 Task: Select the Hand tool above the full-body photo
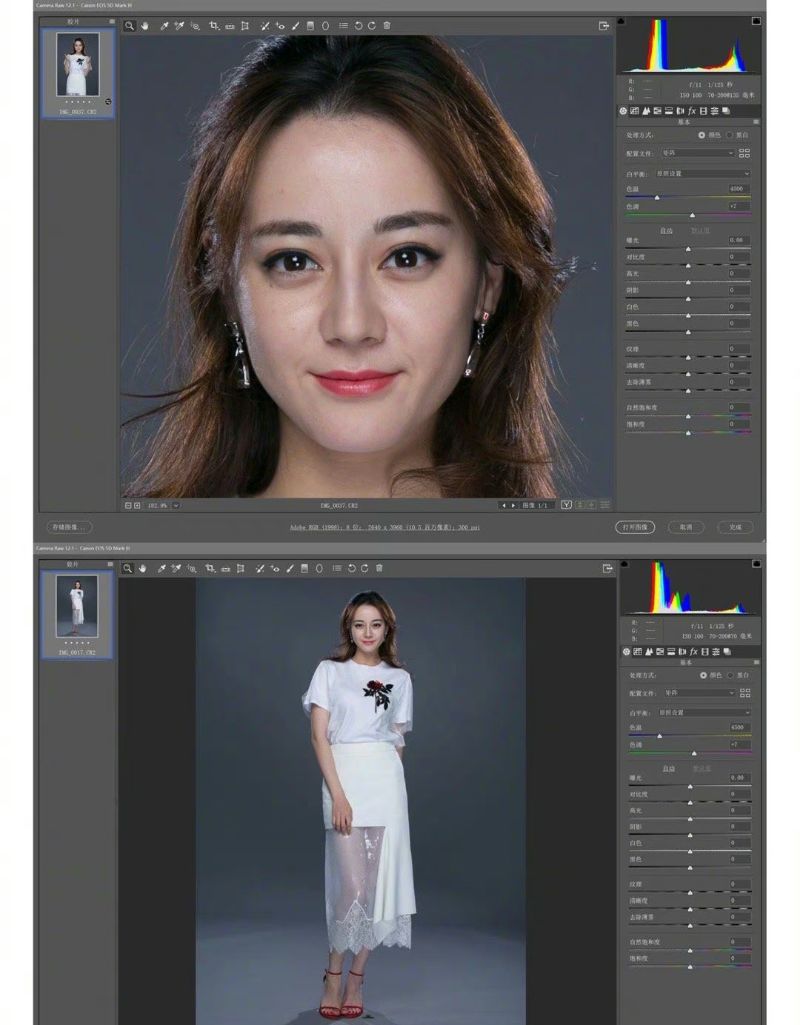(143, 568)
